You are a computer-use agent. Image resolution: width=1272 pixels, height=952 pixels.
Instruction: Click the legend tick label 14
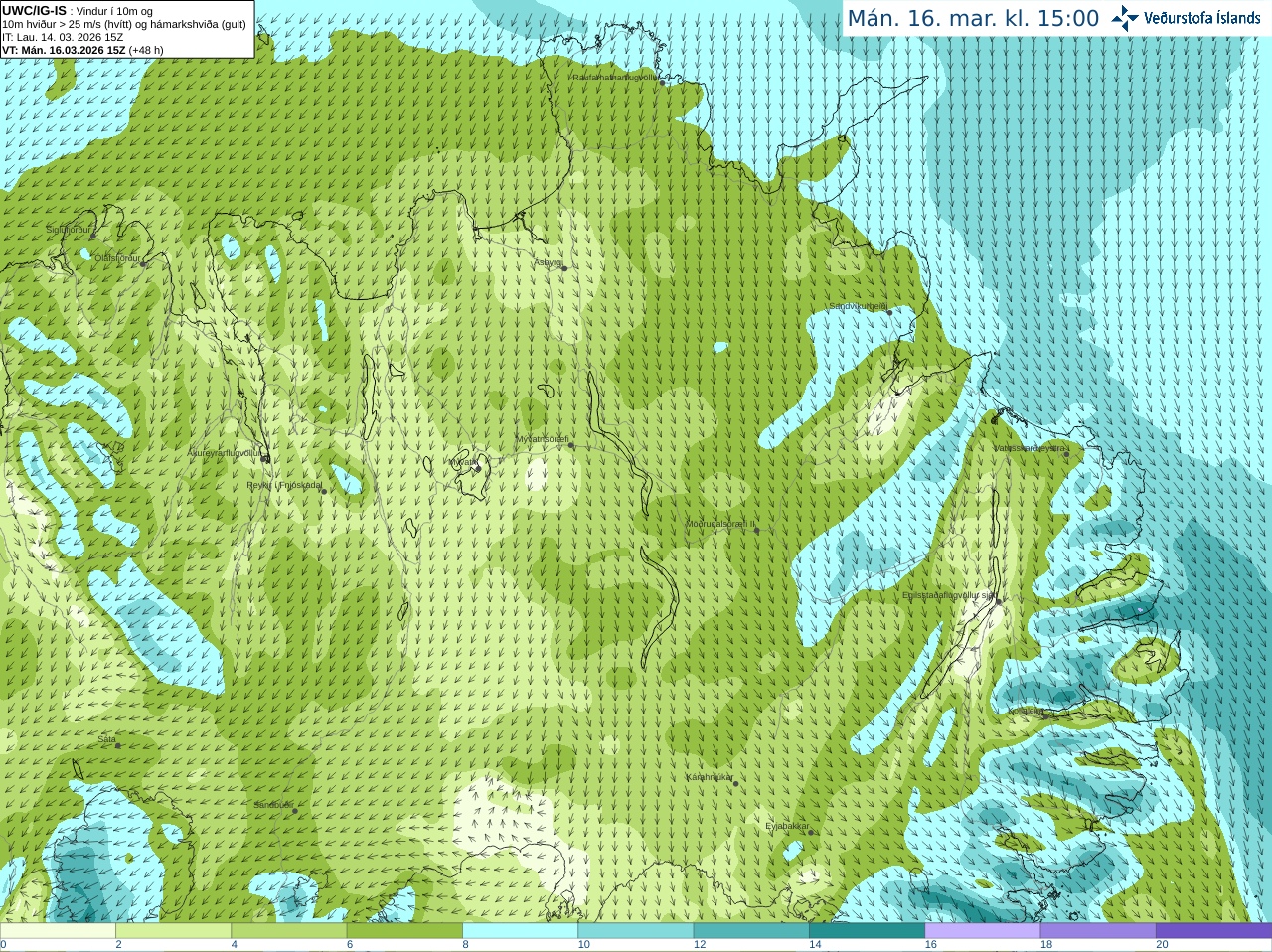click(x=815, y=945)
